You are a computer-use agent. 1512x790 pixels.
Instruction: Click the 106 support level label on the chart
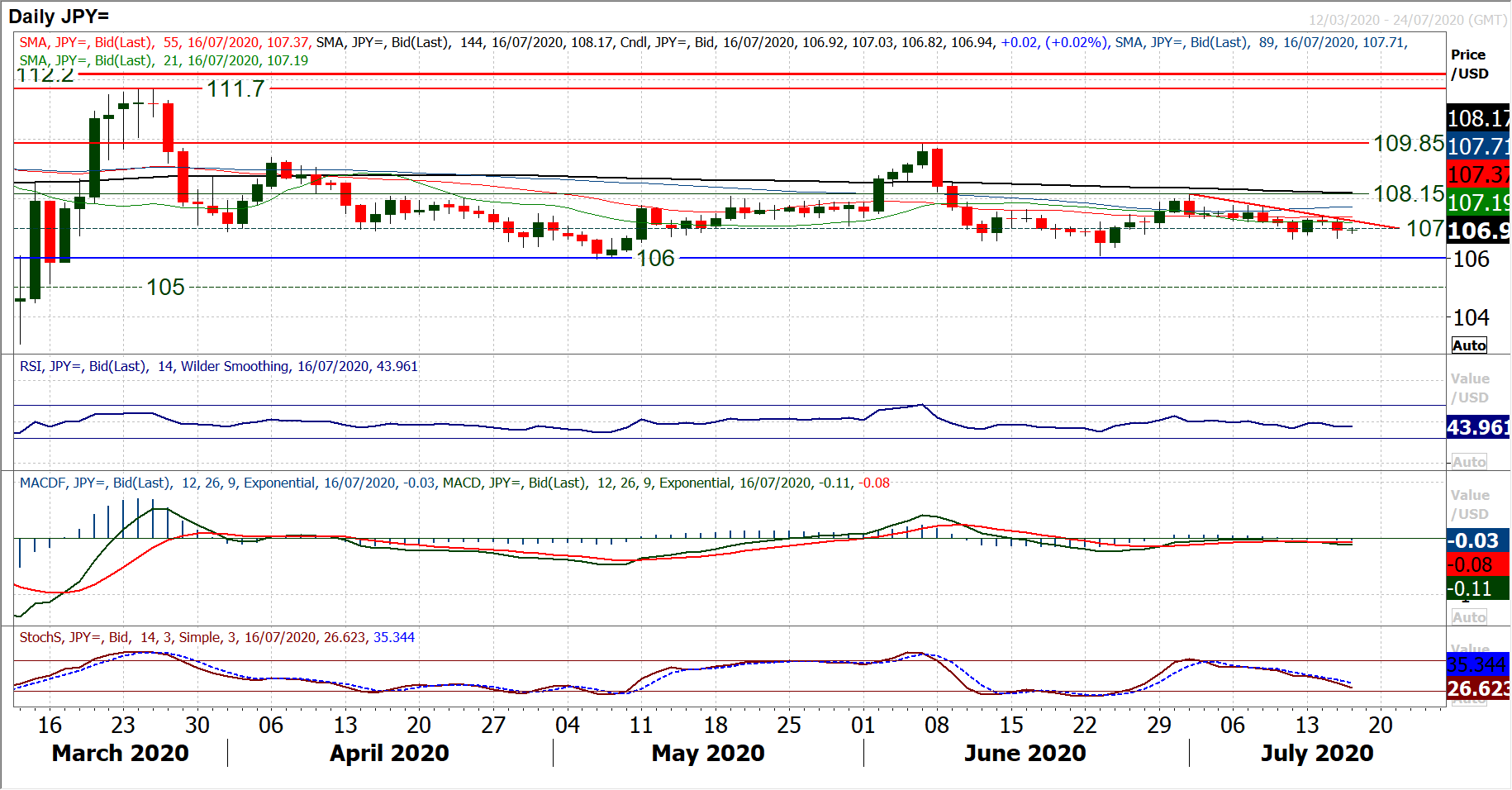(x=655, y=258)
